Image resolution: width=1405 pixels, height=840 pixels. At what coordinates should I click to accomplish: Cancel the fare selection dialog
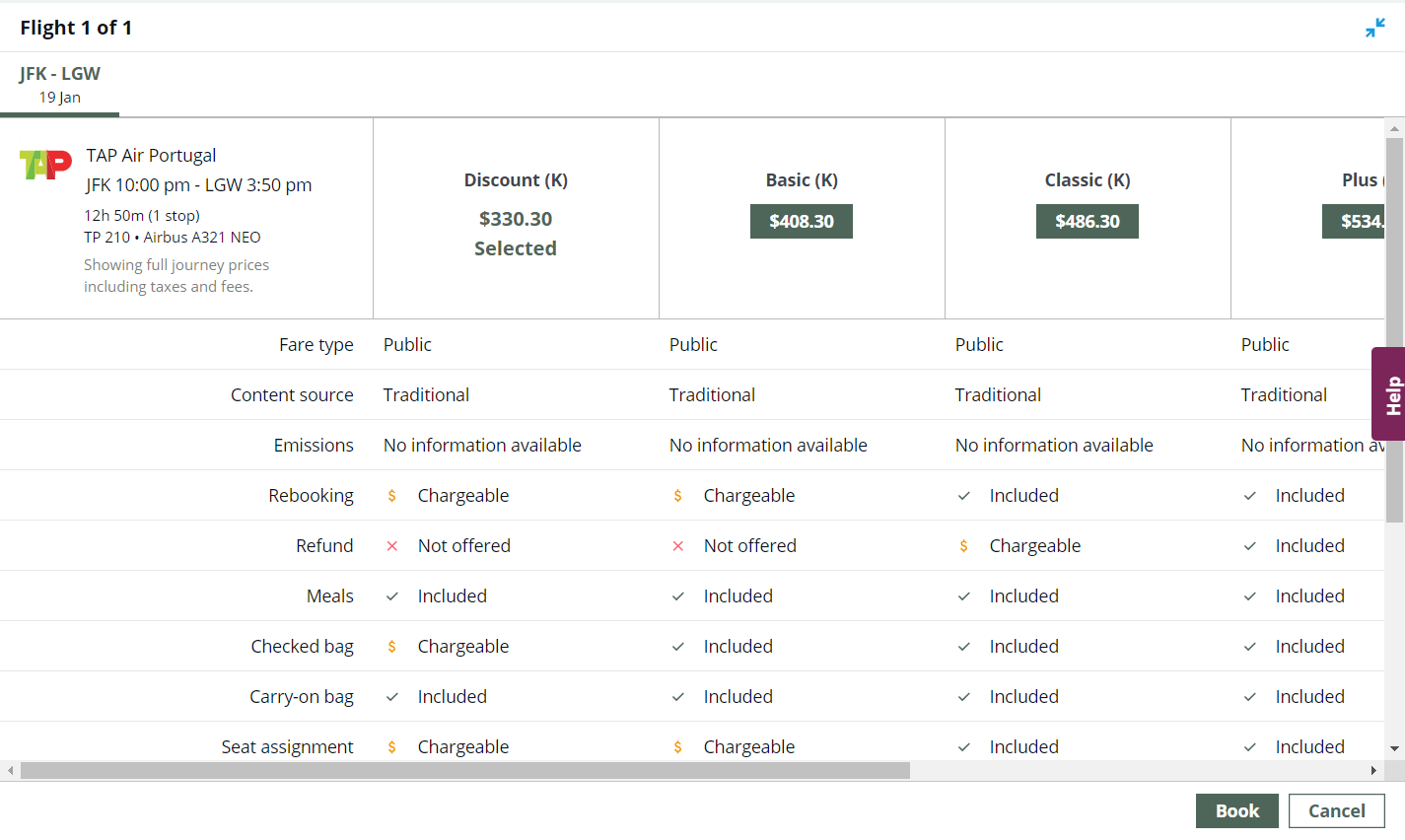click(x=1336, y=810)
